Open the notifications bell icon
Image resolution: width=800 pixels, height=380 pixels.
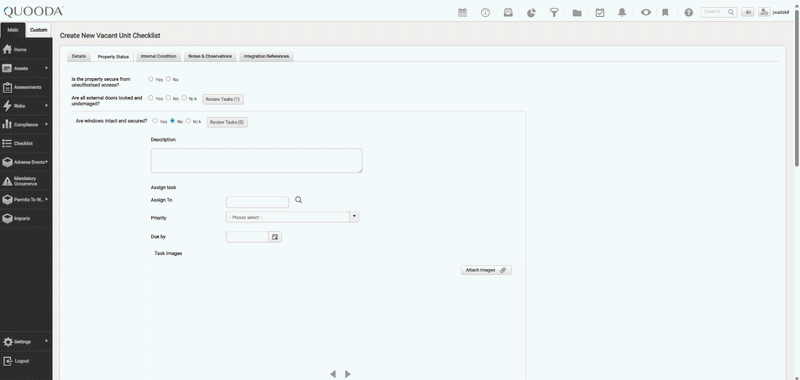click(622, 13)
